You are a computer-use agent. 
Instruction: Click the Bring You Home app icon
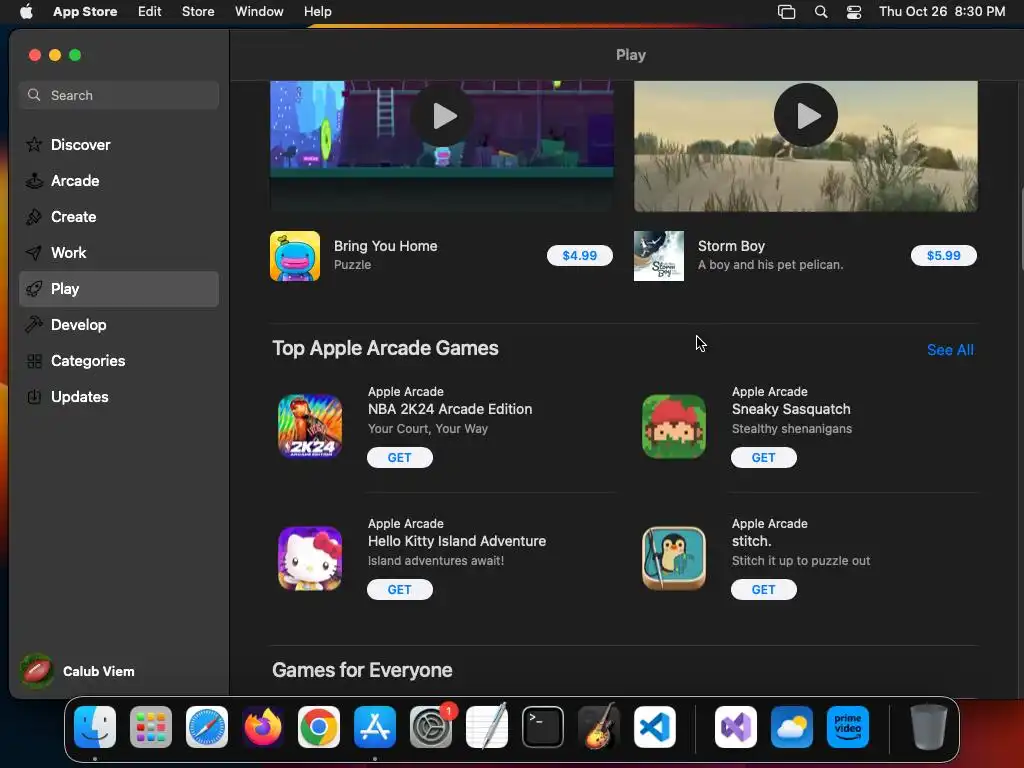click(x=295, y=256)
